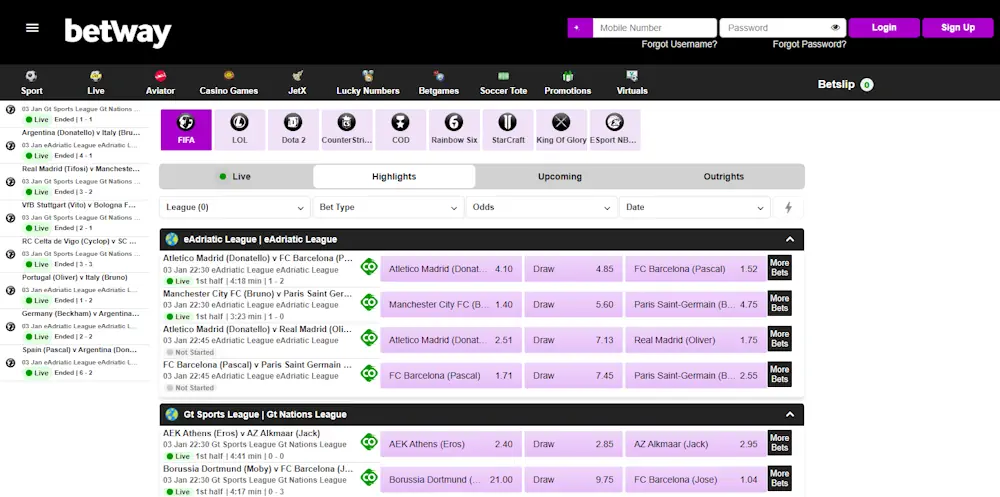Open the Sport section
This screenshot has width=1000, height=497.
[x=32, y=83]
